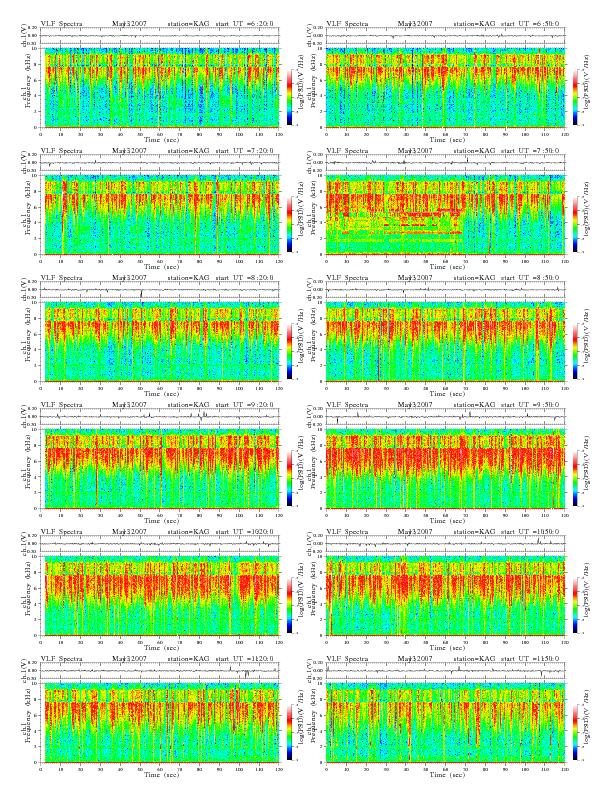Click the ch.1 waveform strip above 11:50:0 spectrogram
The width and height of the screenshot is (612, 792).
(x=446, y=671)
